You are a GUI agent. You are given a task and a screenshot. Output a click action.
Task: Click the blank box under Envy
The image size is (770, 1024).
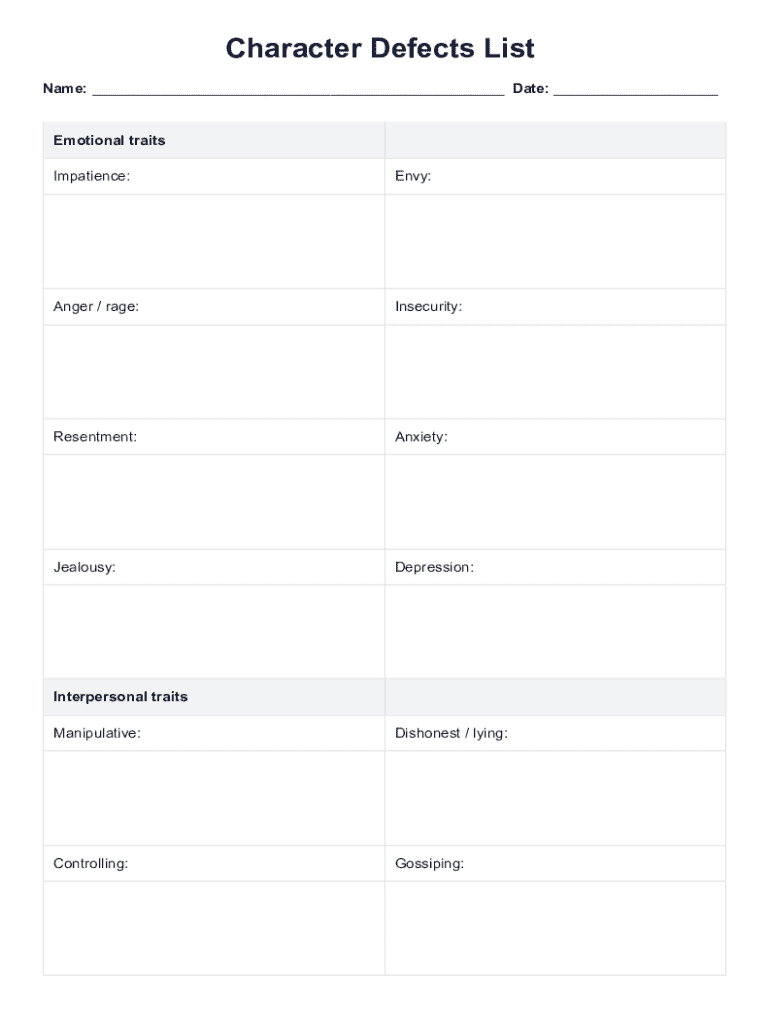click(555, 241)
